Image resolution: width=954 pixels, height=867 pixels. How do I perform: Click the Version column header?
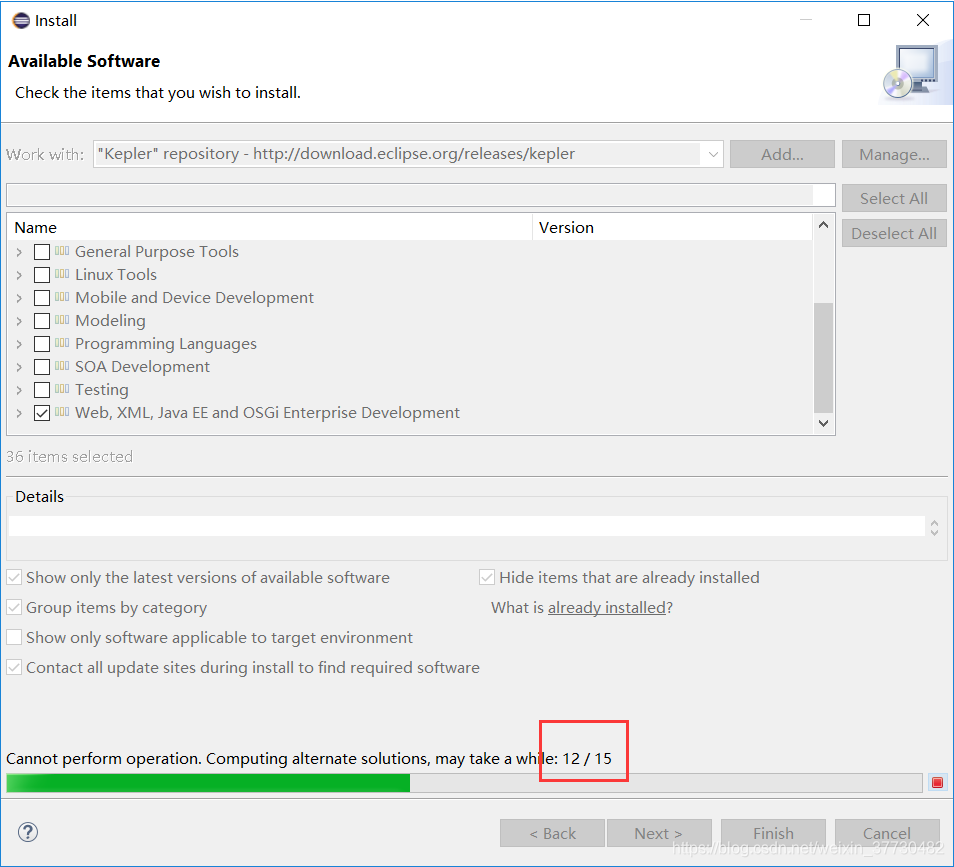pos(672,227)
